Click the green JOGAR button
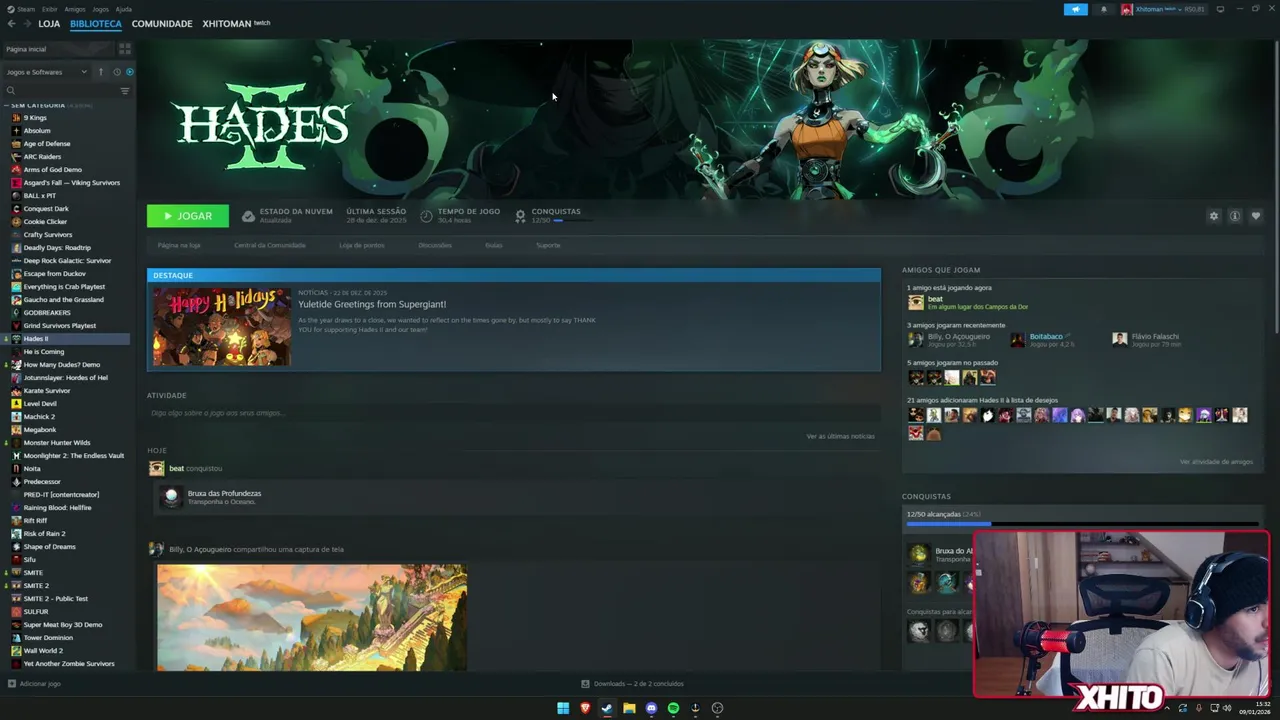Viewport: 1280px width, 720px height. click(188, 216)
